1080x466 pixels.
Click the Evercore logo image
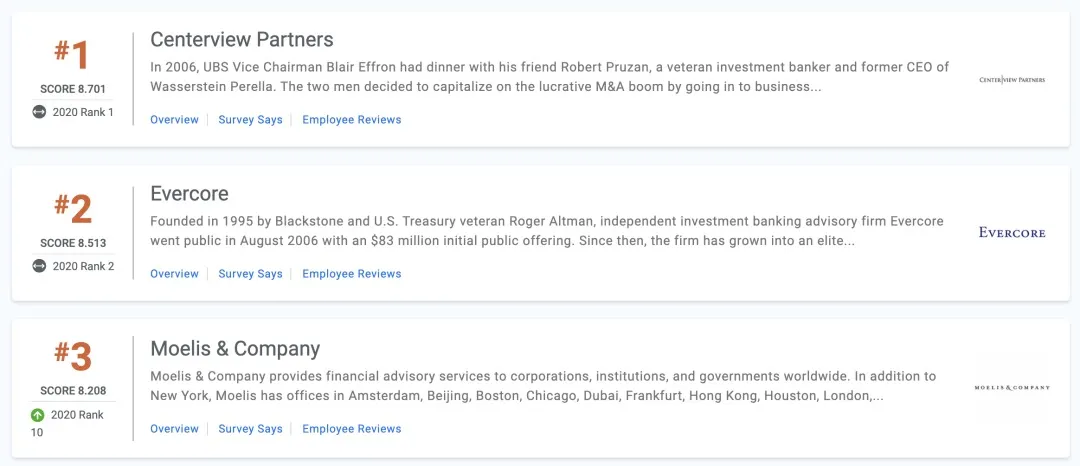click(1012, 233)
